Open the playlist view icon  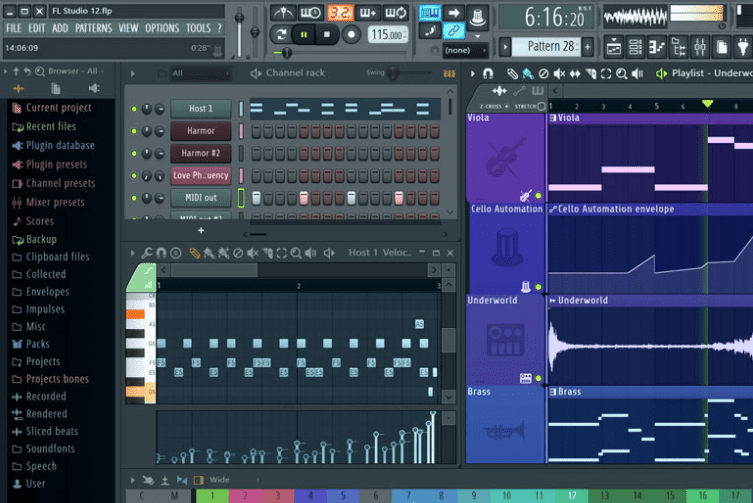(x=614, y=47)
